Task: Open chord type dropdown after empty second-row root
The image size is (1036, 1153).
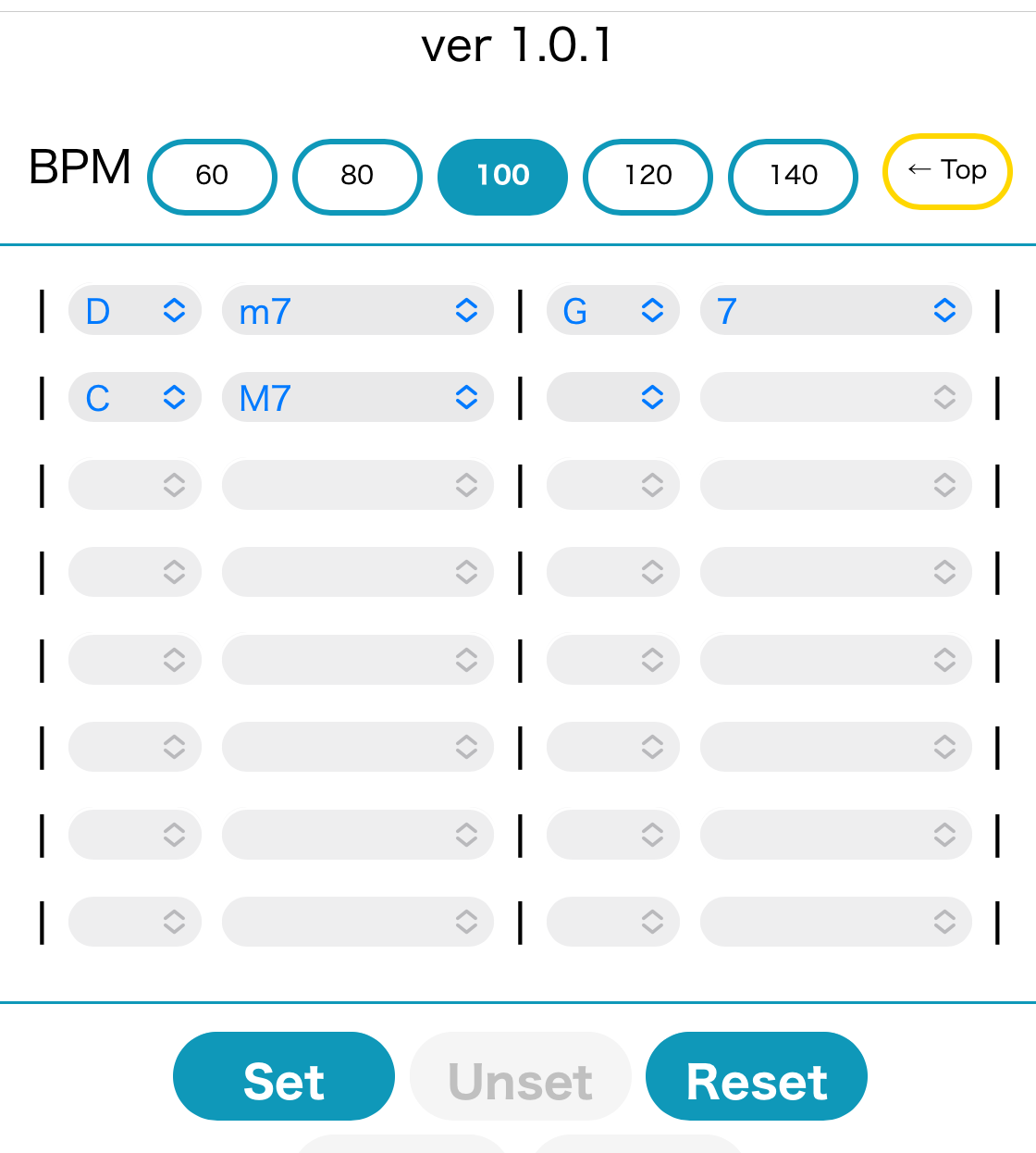Action: [x=836, y=397]
